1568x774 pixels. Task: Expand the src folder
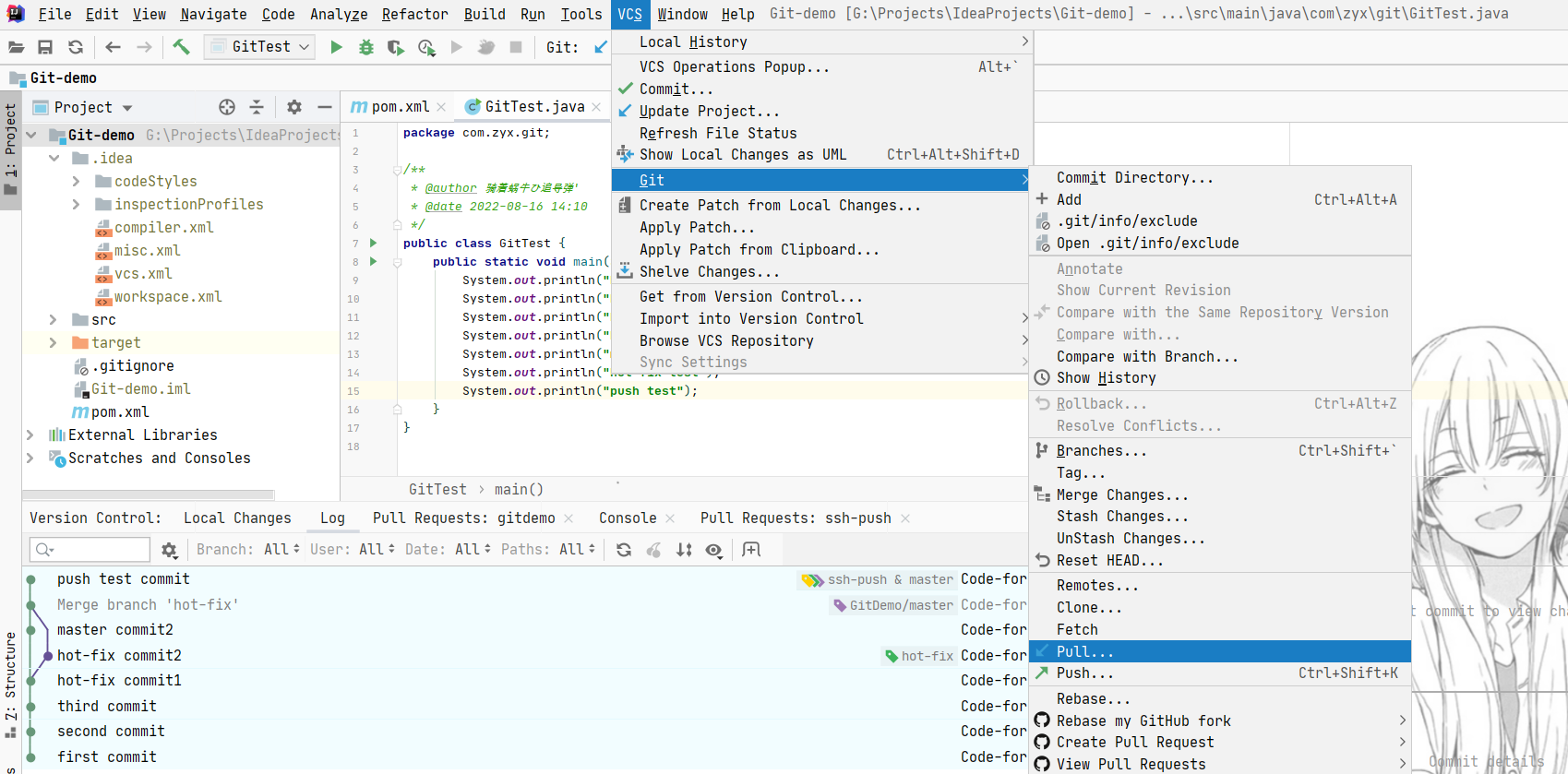[54, 319]
